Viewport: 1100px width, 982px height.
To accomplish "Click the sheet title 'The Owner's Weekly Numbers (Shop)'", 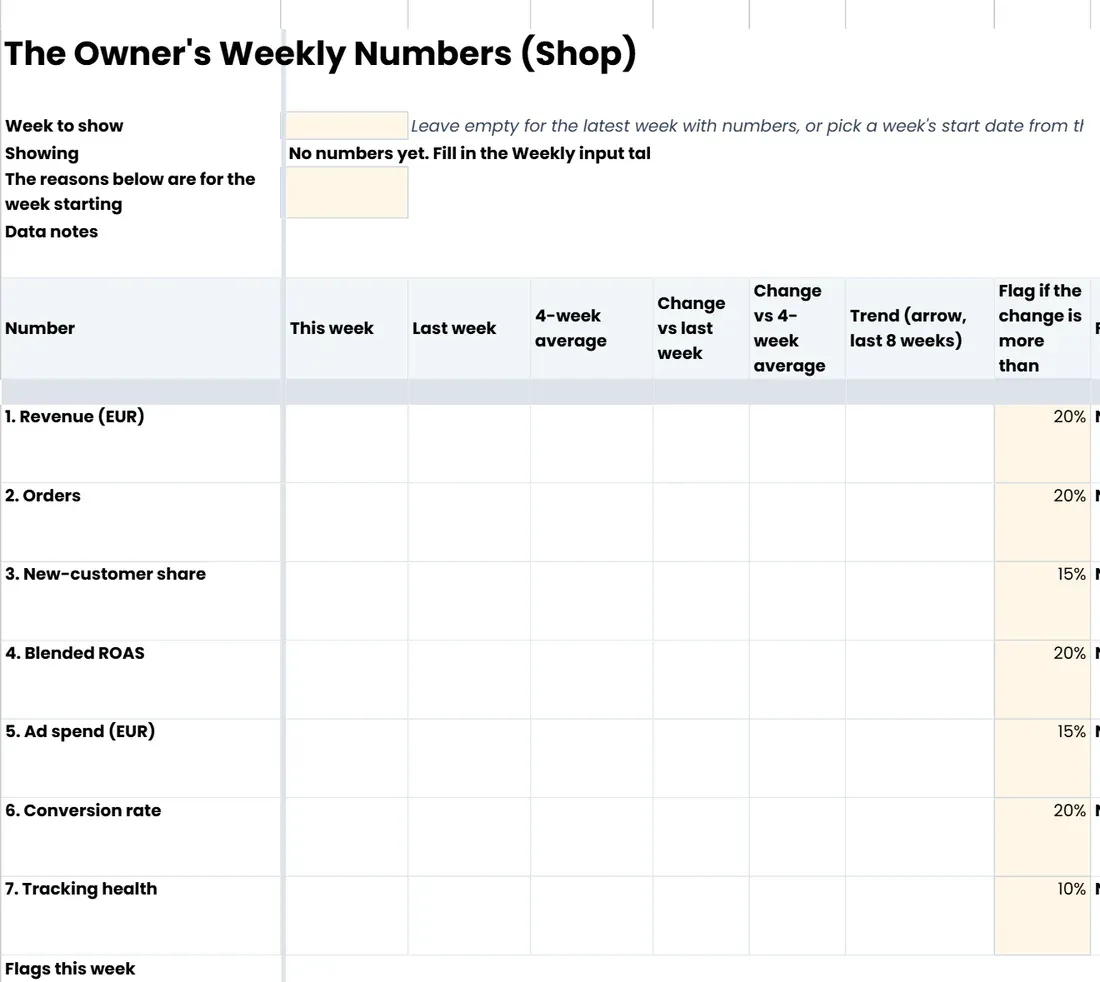I will pos(321,53).
